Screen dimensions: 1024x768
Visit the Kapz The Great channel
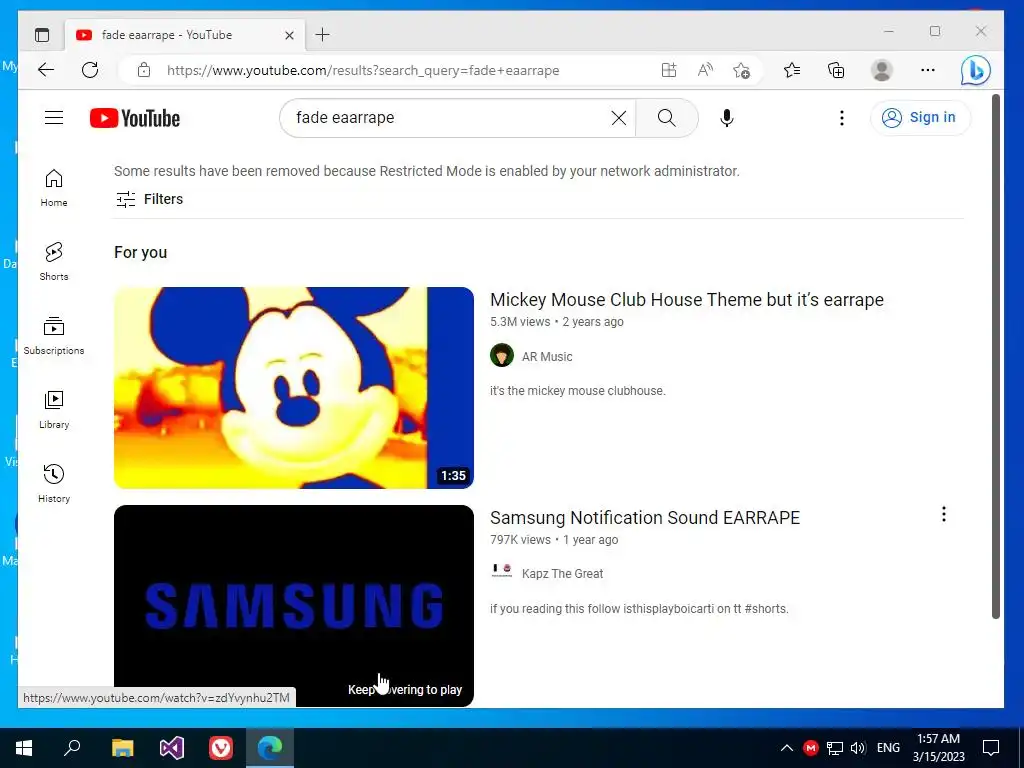pos(562,573)
